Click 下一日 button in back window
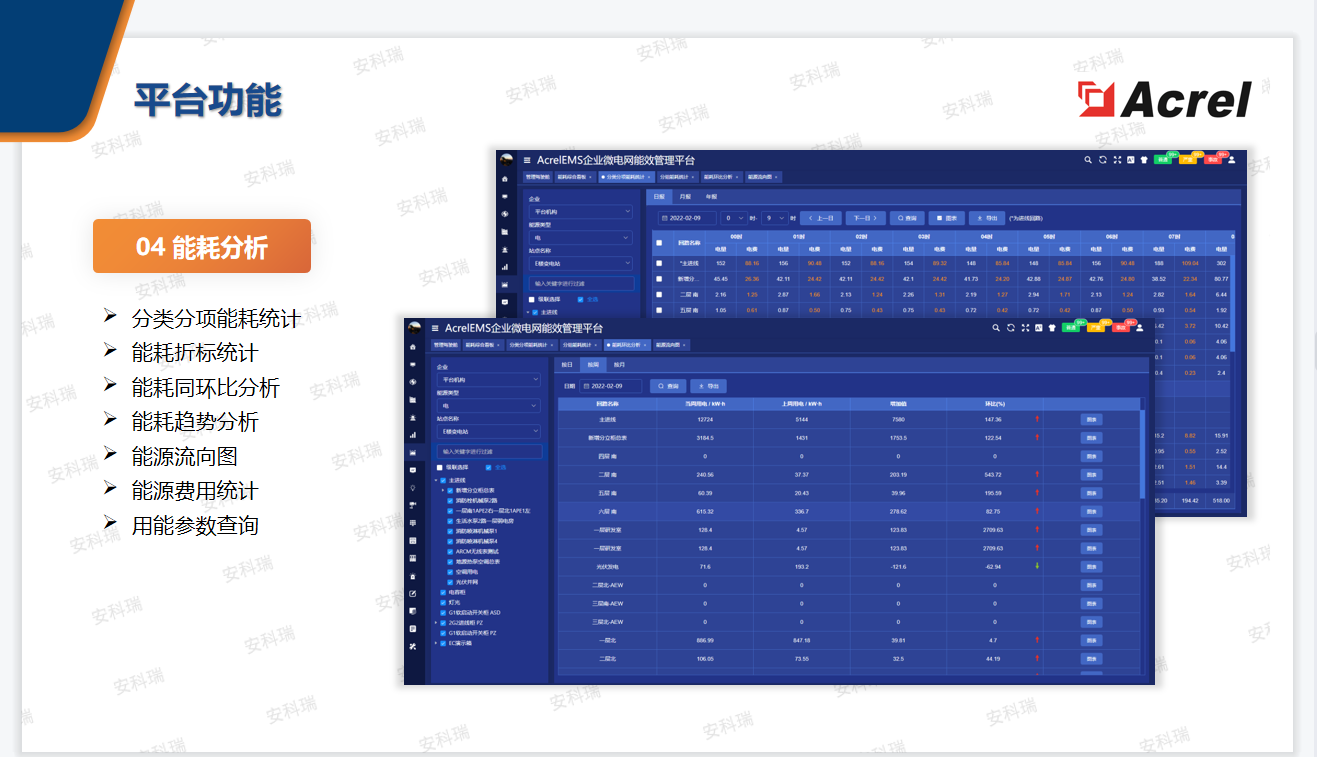This screenshot has width=1317, height=757. coord(865,218)
